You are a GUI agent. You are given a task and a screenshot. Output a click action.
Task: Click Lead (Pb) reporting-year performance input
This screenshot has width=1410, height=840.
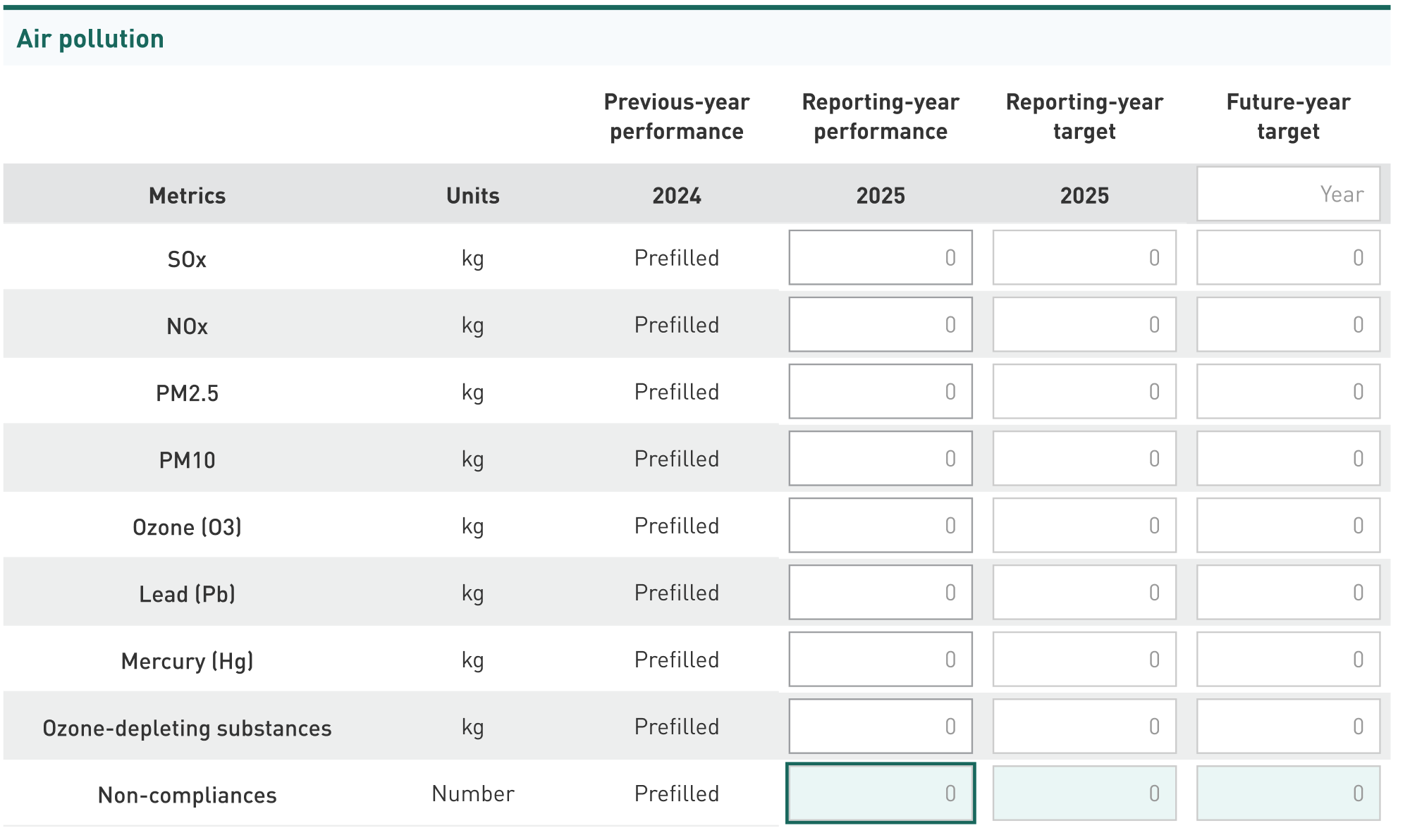(x=880, y=592)
